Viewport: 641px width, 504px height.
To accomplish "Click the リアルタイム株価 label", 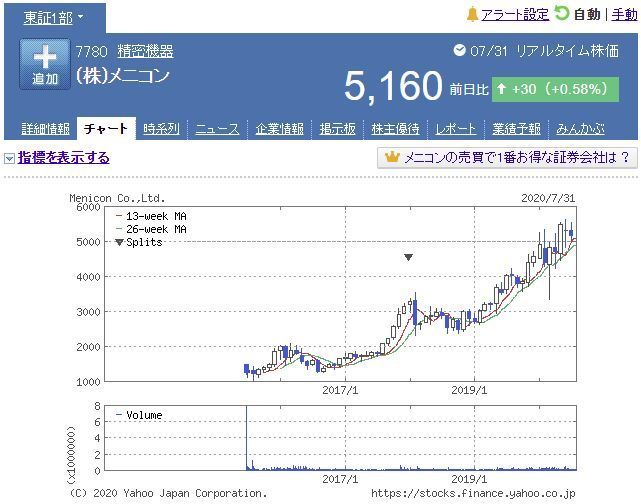I will coord(567,51).
